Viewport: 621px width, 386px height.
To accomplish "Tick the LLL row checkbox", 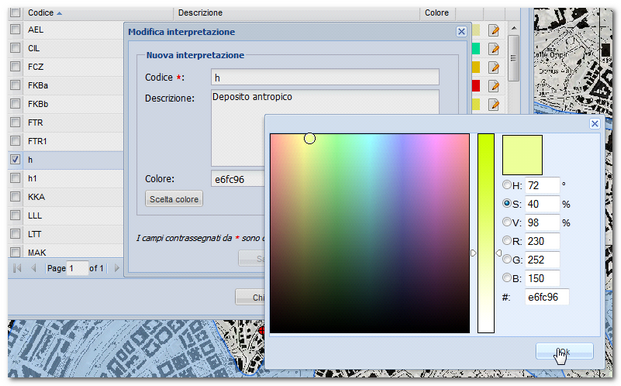I will [x=15, y=215].
